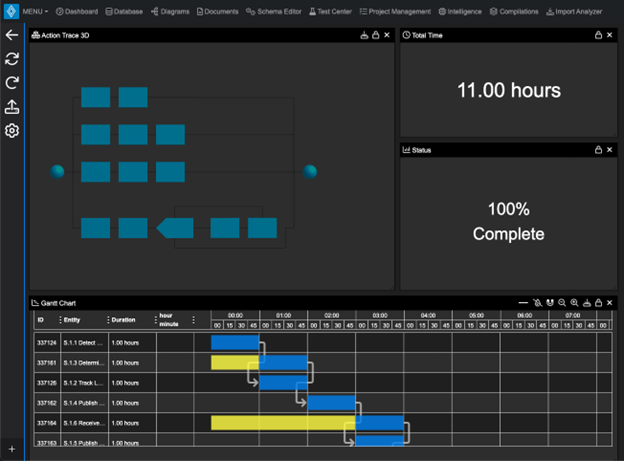The image size is (624, 461).
Task: Click the Duration column header
Action: coord(123,320)
